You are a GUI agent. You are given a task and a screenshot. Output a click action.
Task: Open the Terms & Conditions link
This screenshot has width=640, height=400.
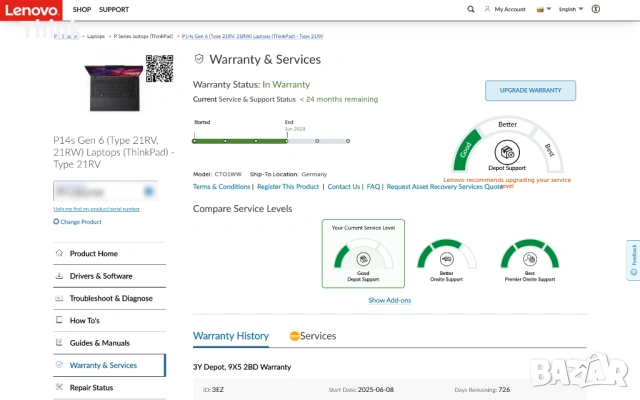click(x=222, y=187)
